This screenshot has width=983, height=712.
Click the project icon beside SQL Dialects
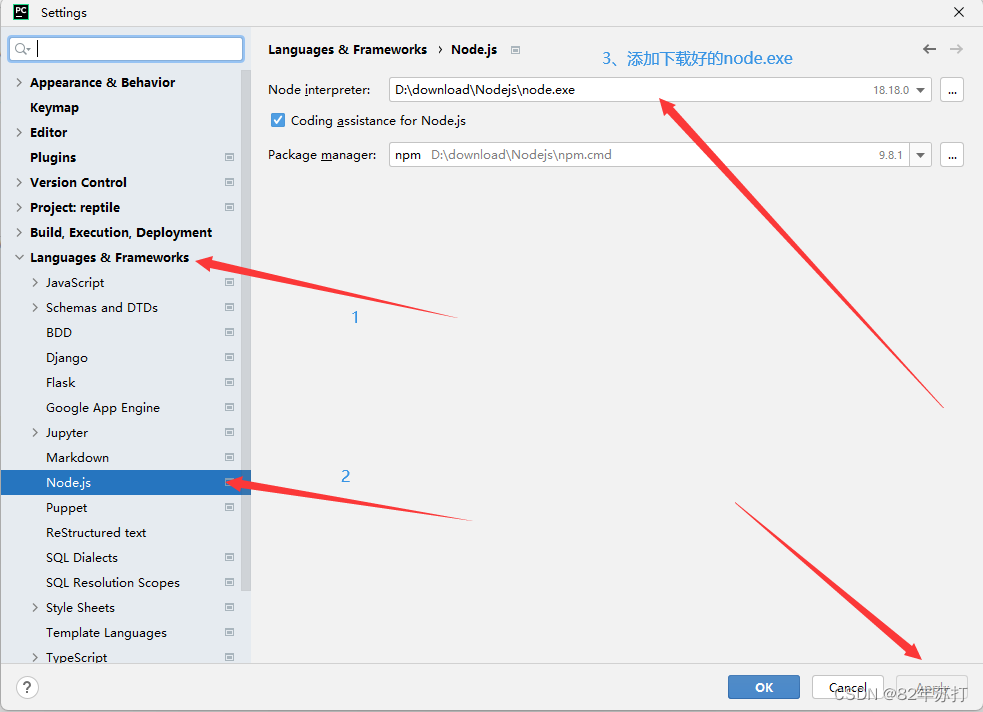click(x=229, y=557)
